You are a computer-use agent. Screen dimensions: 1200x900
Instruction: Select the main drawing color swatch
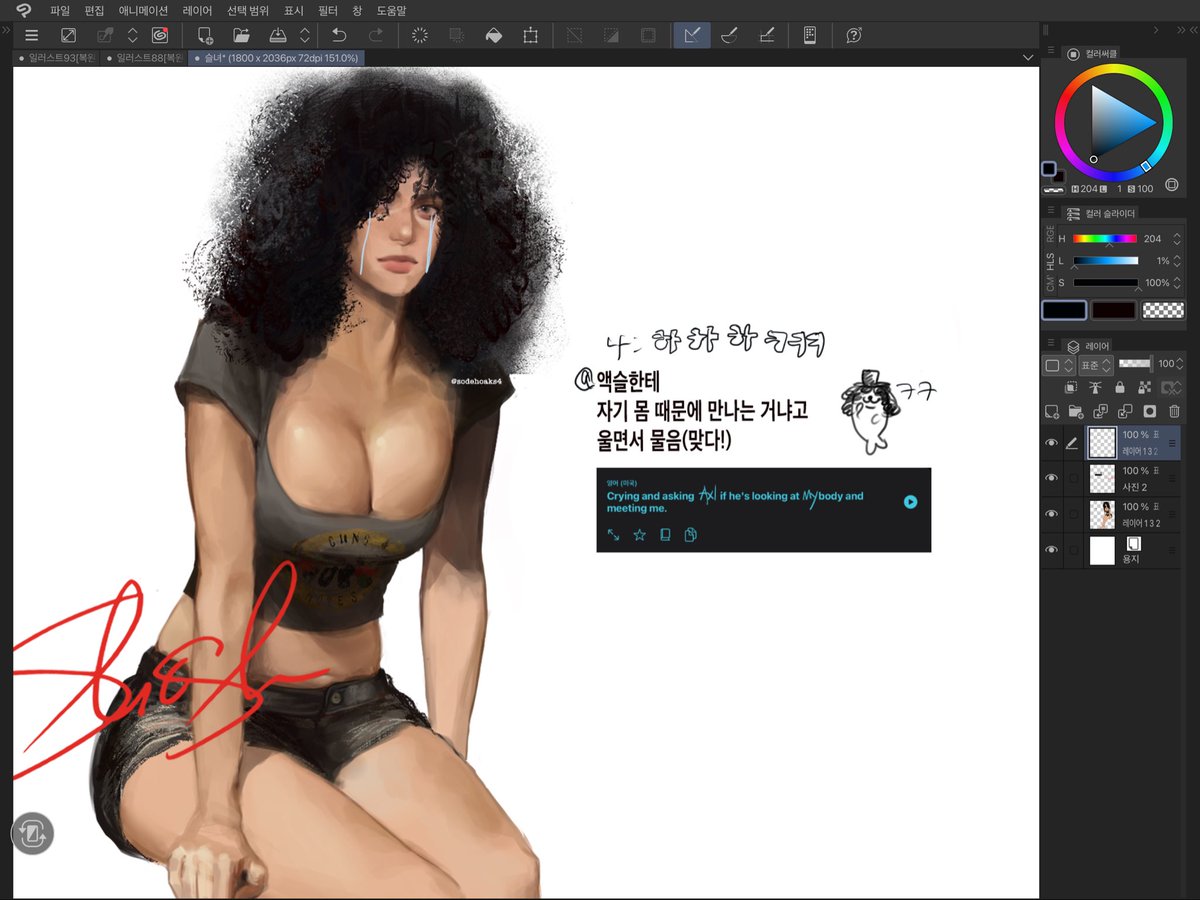(1064, 310)
